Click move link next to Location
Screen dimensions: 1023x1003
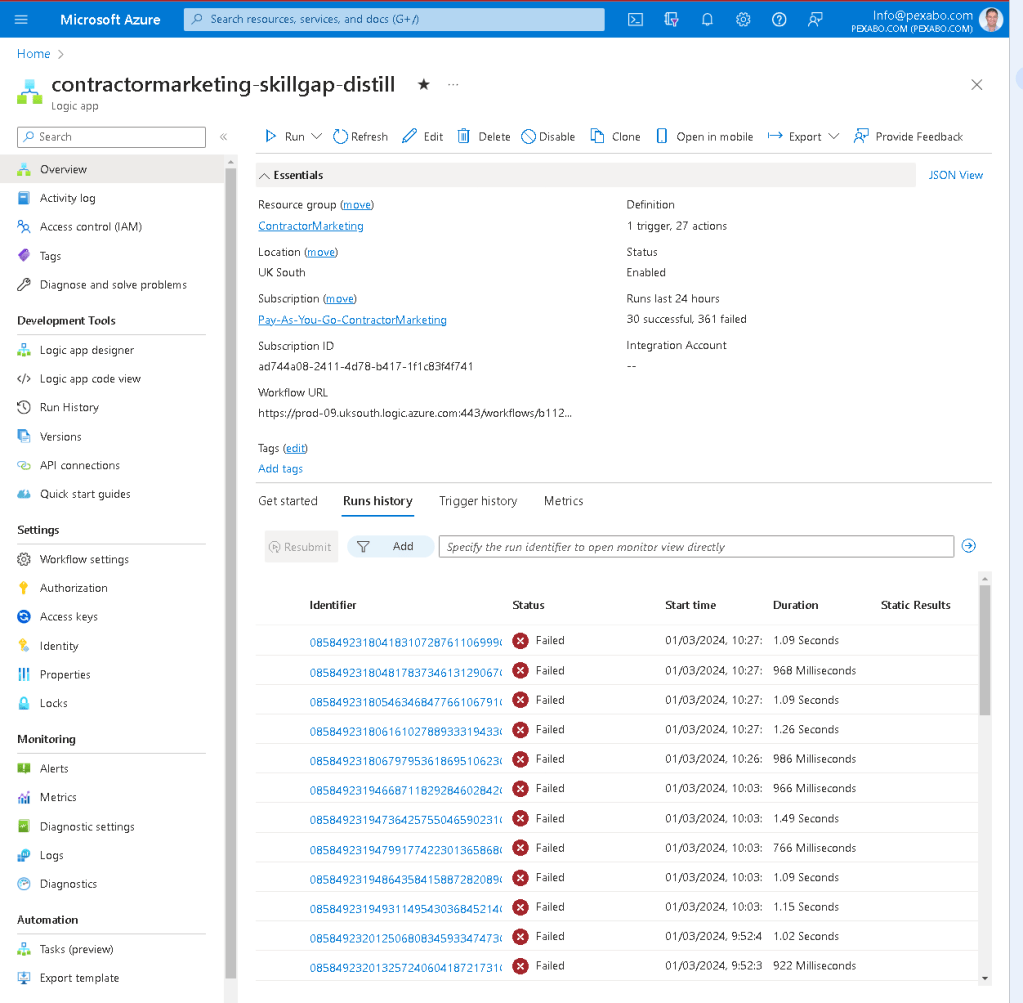click(321, 252)
